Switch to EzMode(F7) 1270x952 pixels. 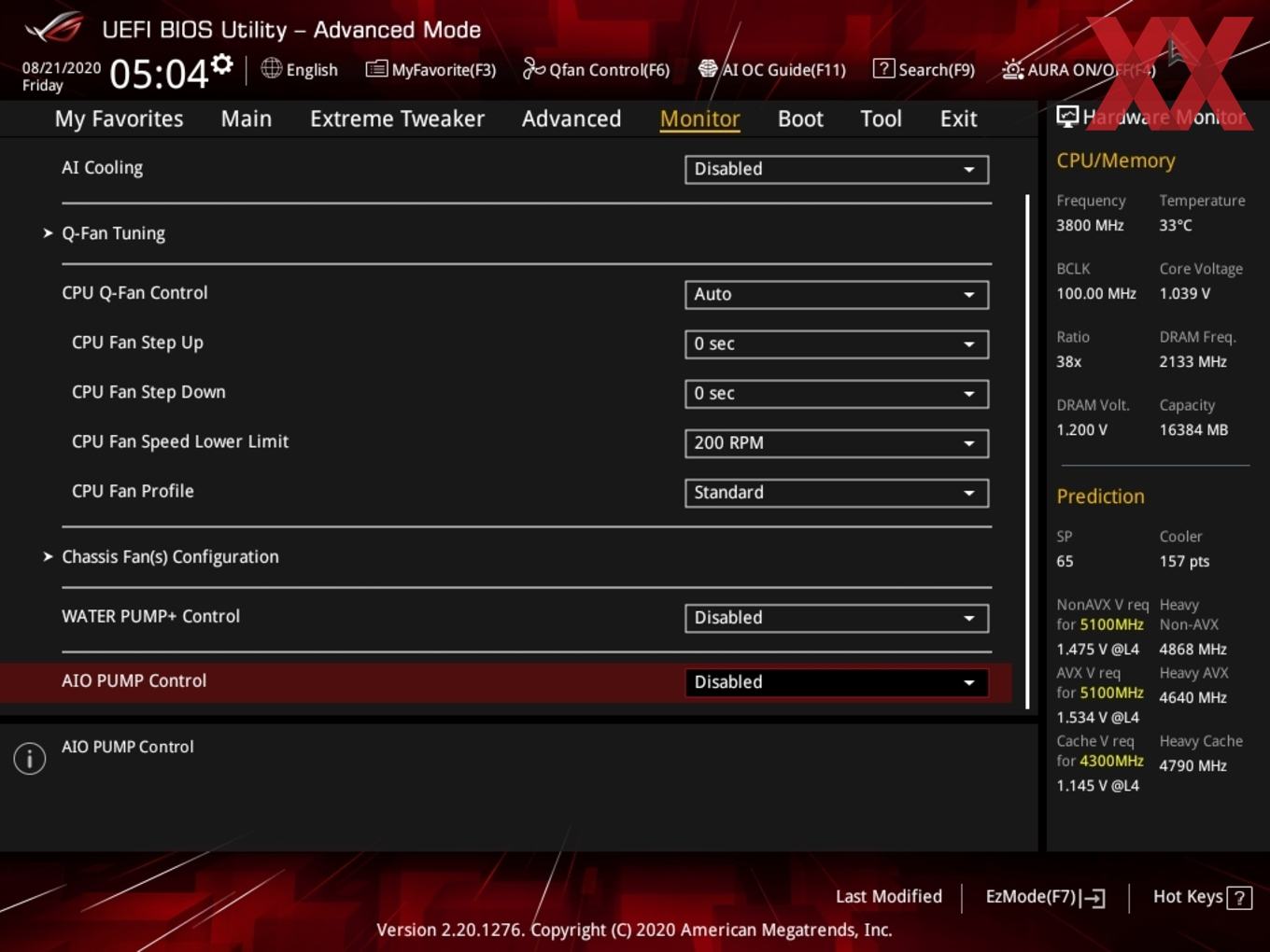point(1031,897)
